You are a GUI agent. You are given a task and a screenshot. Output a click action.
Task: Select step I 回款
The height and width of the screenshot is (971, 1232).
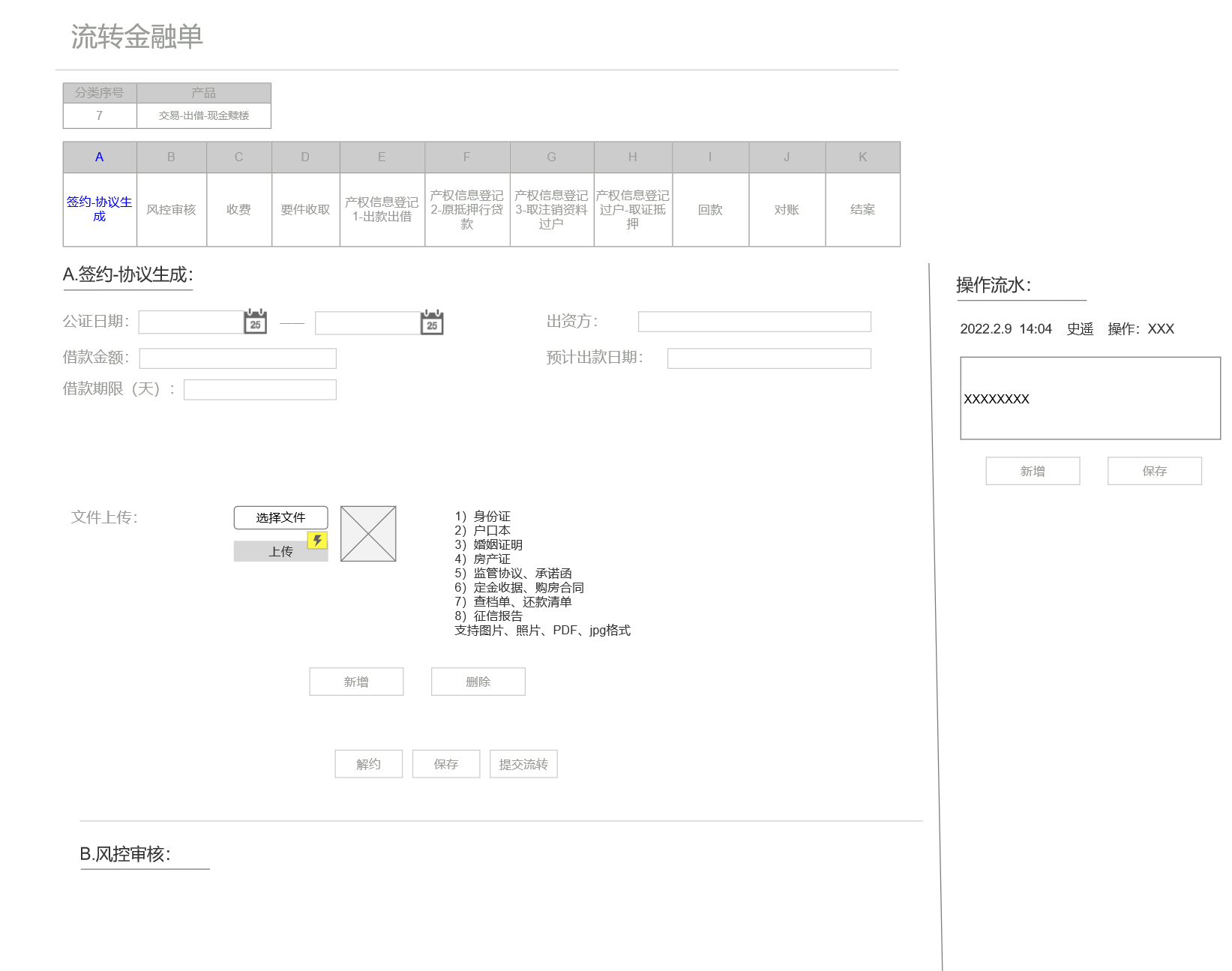click(x=711, y=209)
